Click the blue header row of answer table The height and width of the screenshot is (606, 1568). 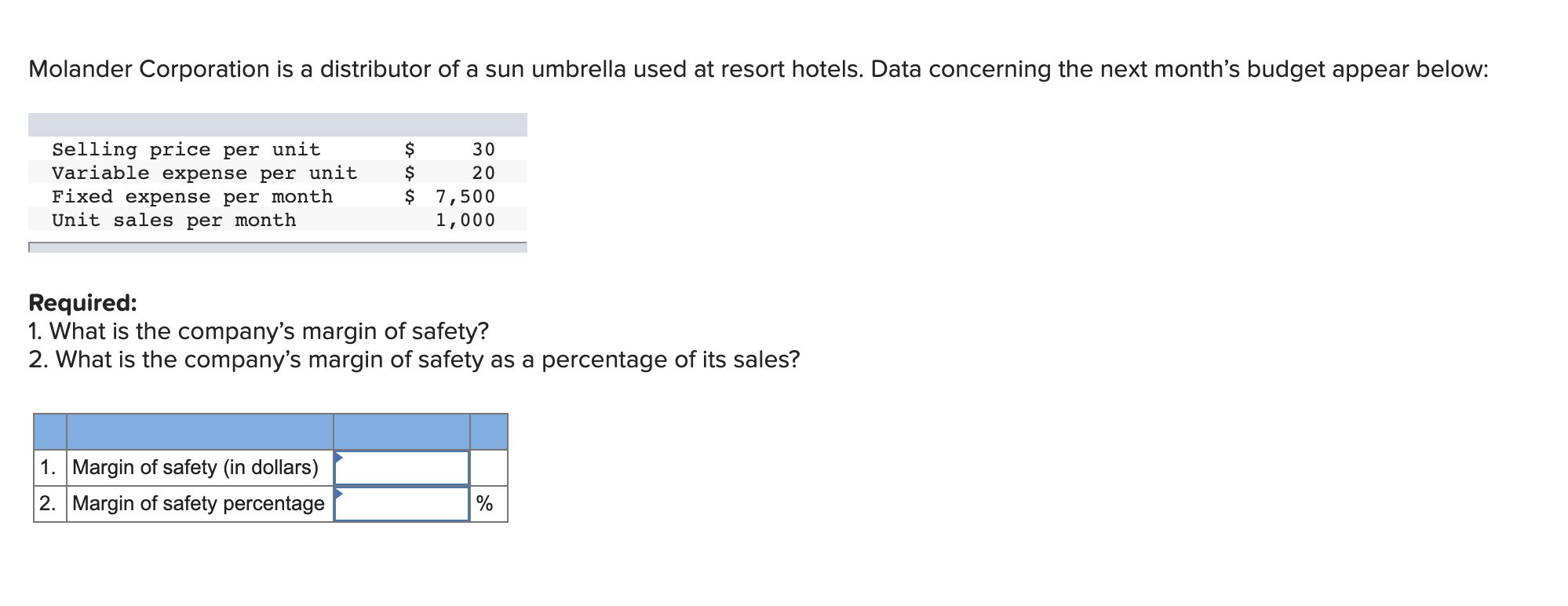point(270,432)
